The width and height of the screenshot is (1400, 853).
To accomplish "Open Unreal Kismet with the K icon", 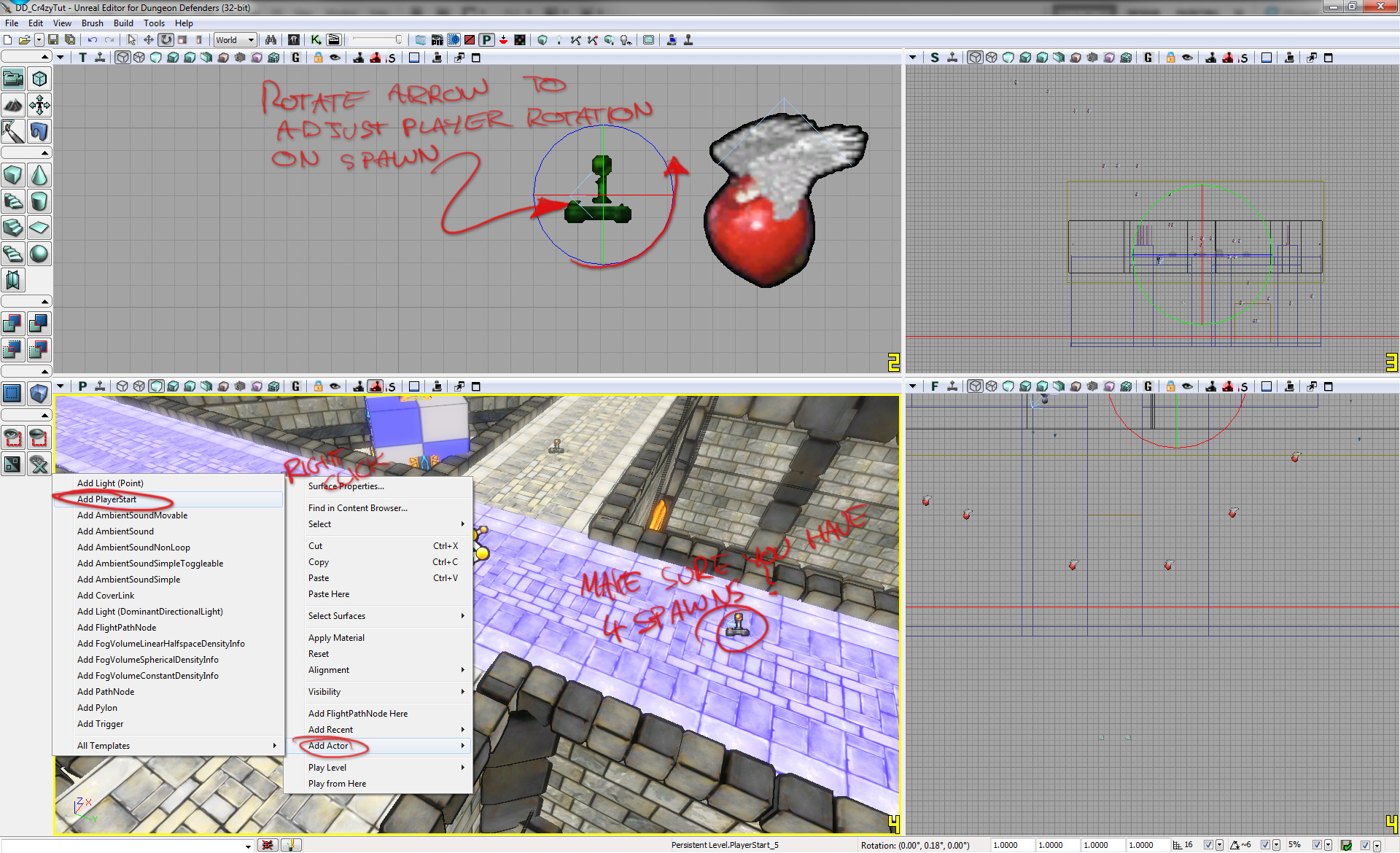I will (316, 40).
